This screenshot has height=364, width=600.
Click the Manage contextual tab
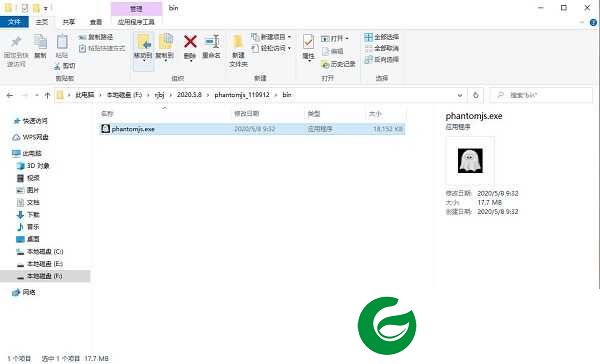136,8
